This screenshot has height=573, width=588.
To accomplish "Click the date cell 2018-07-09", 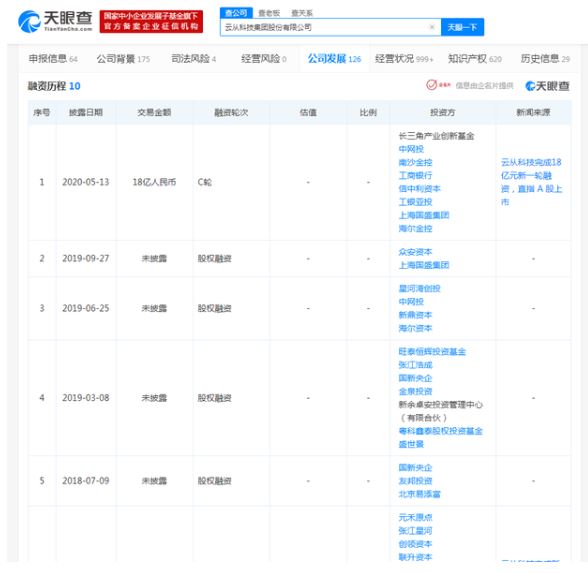I will (86, 481).
